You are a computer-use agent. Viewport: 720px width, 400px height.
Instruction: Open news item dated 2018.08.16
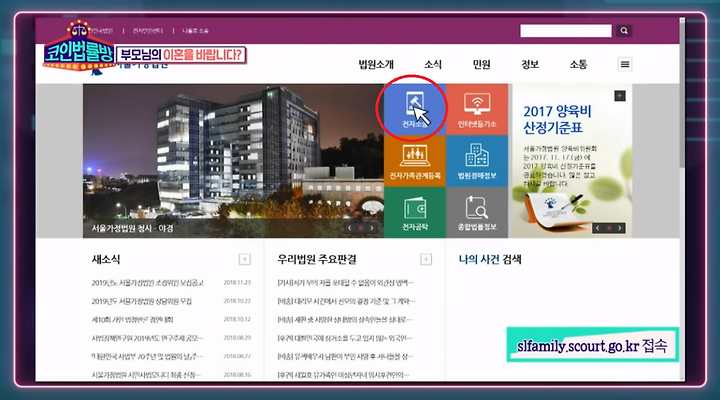click(x=146, y=375)
